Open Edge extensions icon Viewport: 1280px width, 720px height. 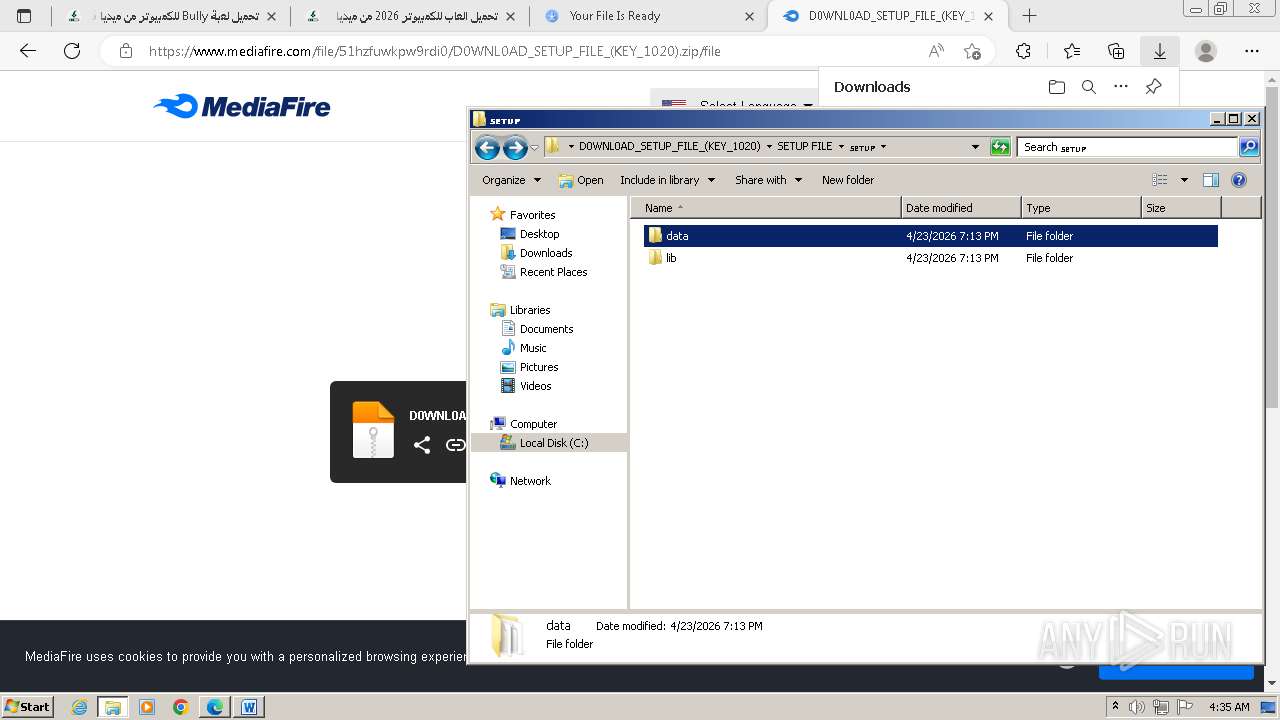pyautogui.click(x=1023, y=51)
